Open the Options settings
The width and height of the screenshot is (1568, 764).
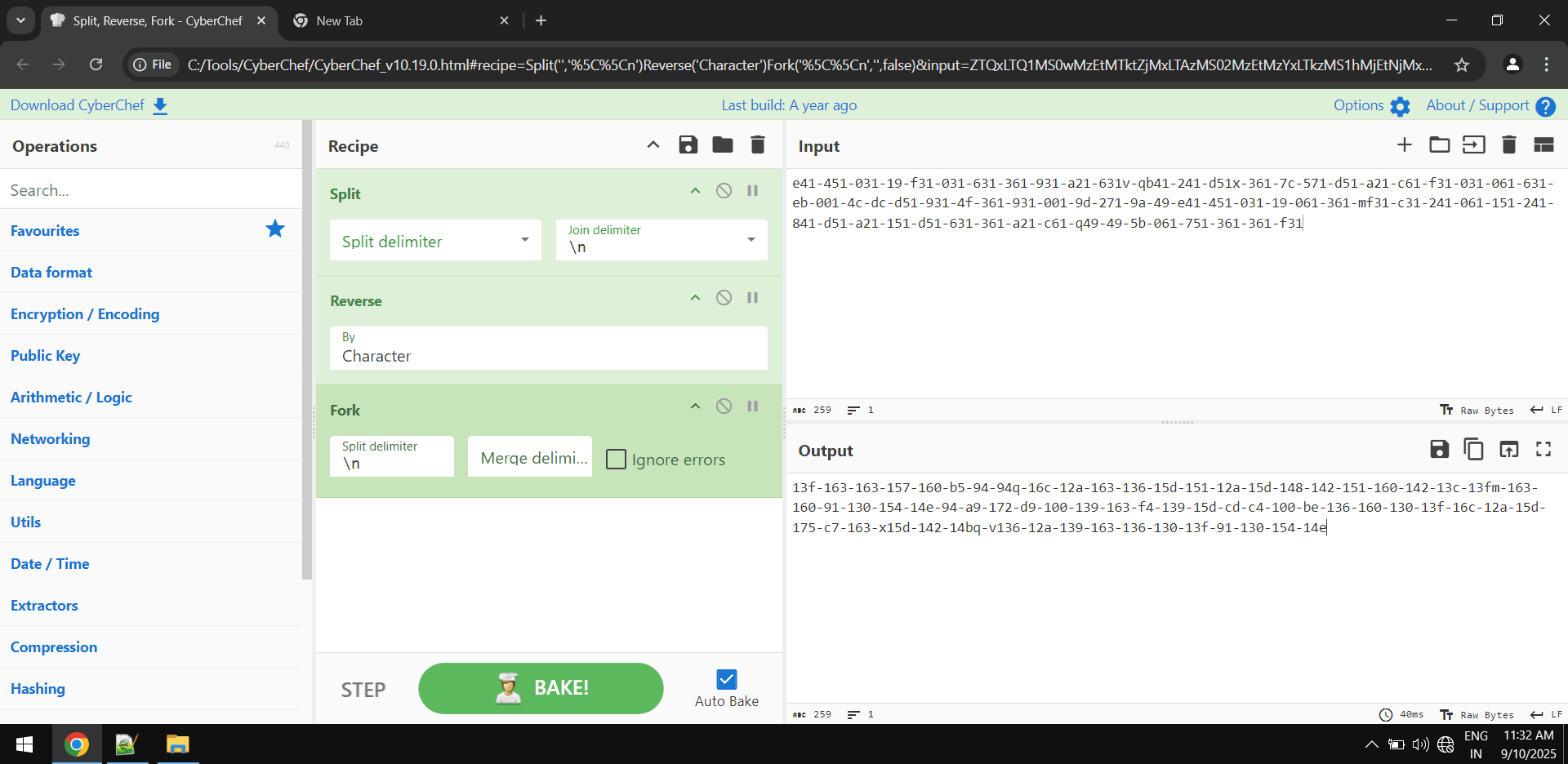pos(1371,105)
